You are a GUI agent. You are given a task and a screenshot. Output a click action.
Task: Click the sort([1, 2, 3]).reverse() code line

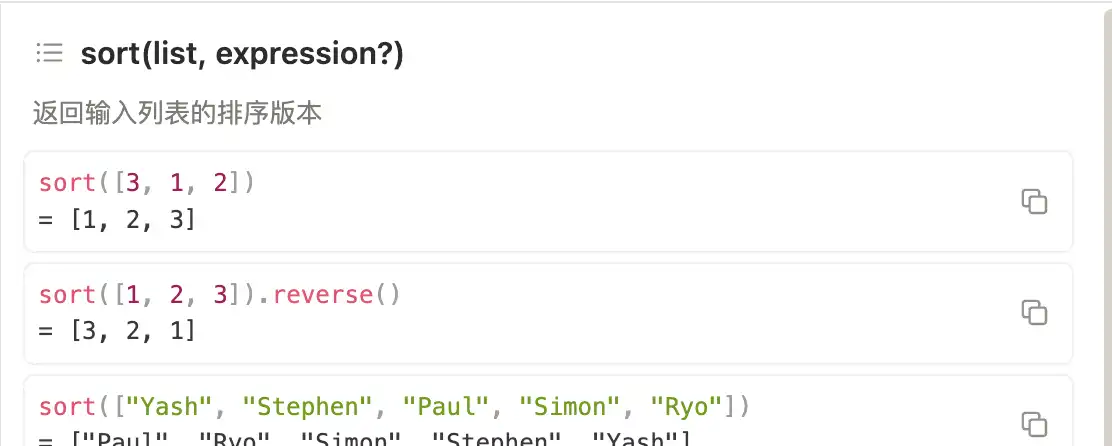[x=219, y=295]
